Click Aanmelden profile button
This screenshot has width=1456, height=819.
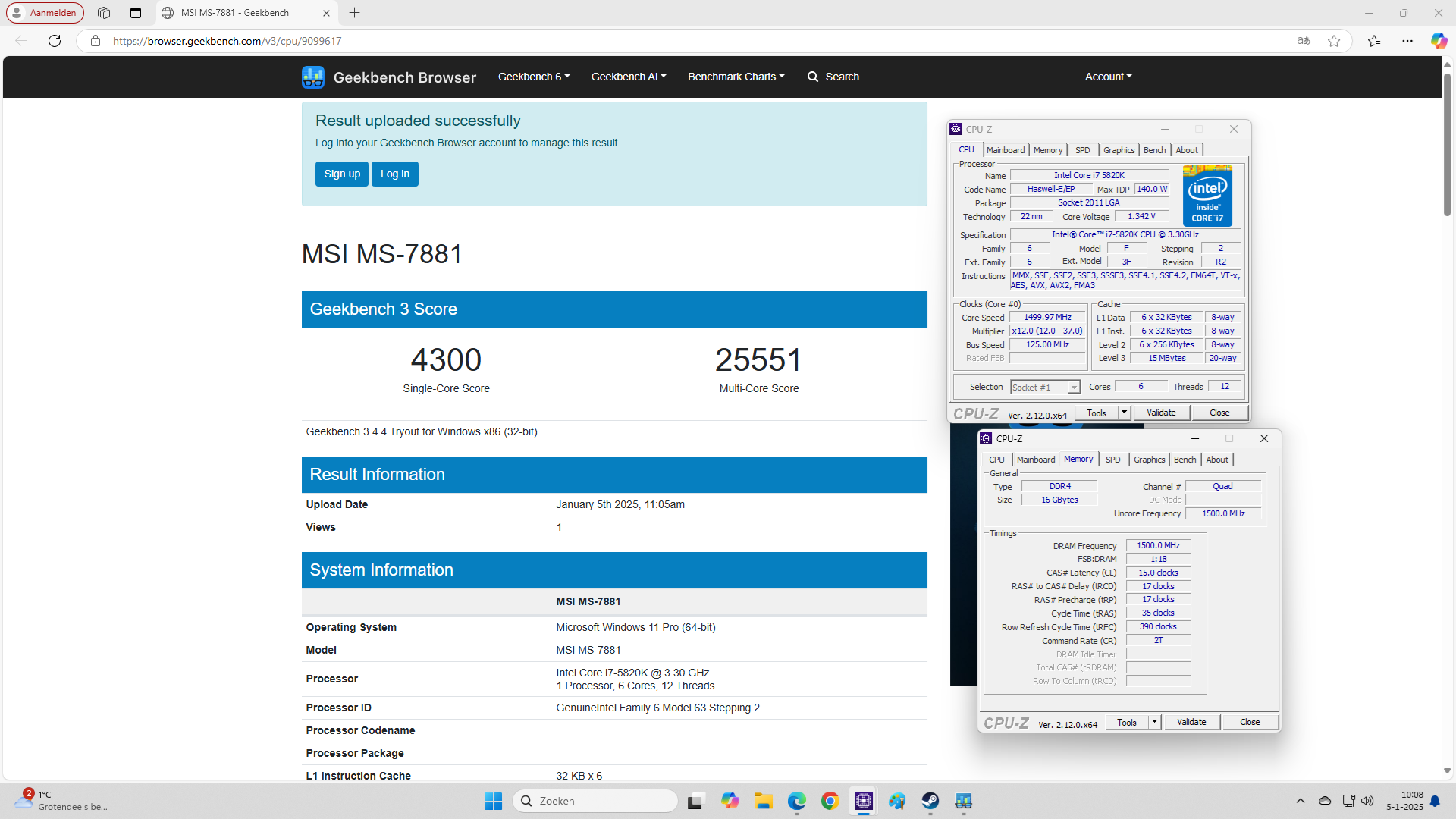tap(45, 13)
